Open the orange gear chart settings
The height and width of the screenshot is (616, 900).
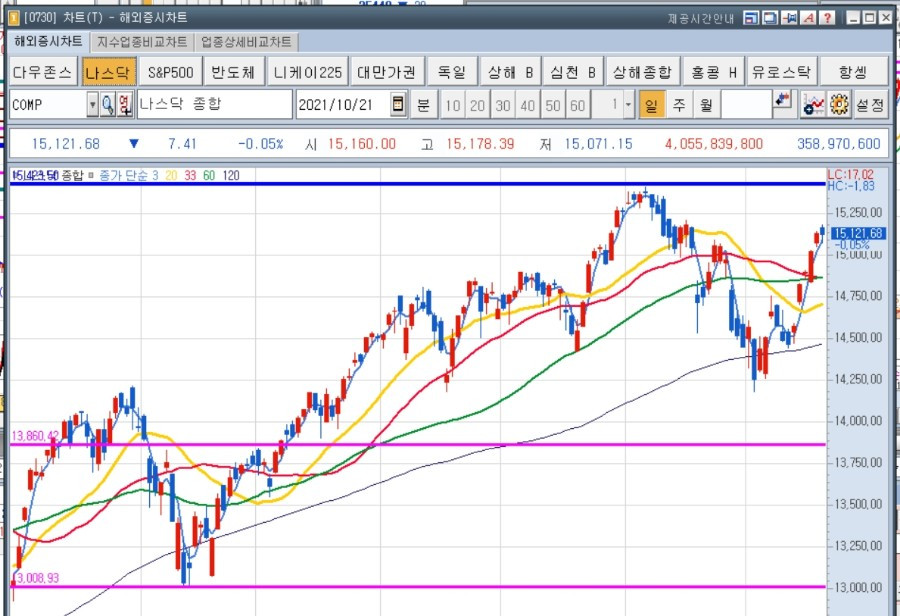(x=839, y=104)
